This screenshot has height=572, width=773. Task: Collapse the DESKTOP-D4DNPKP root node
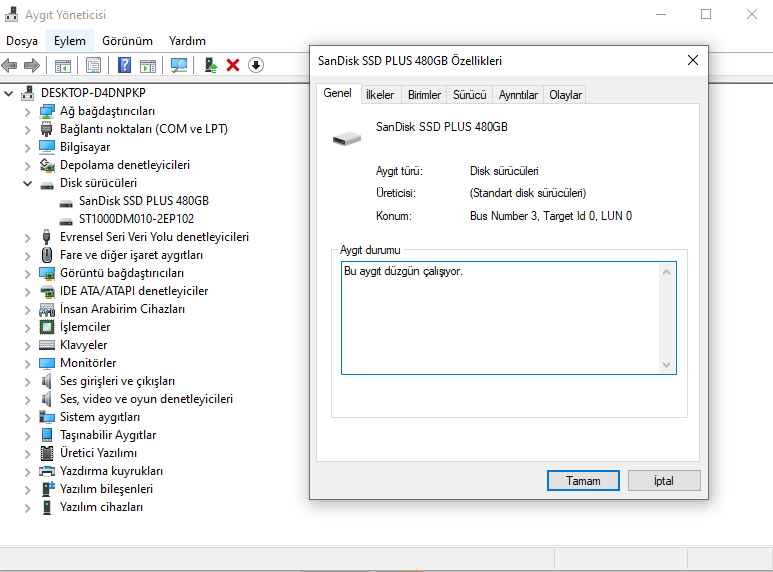[x=8, y=93]
